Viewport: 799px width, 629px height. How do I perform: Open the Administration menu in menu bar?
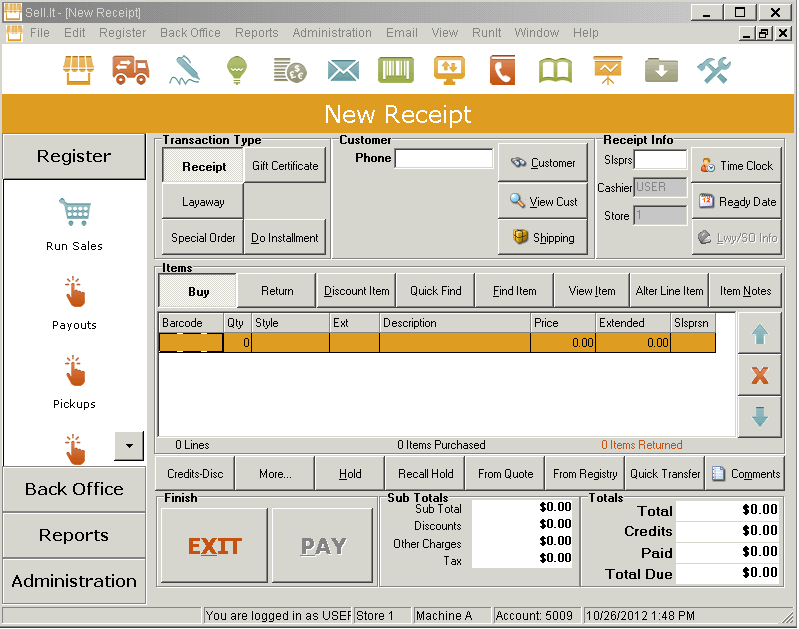point(332,33)
